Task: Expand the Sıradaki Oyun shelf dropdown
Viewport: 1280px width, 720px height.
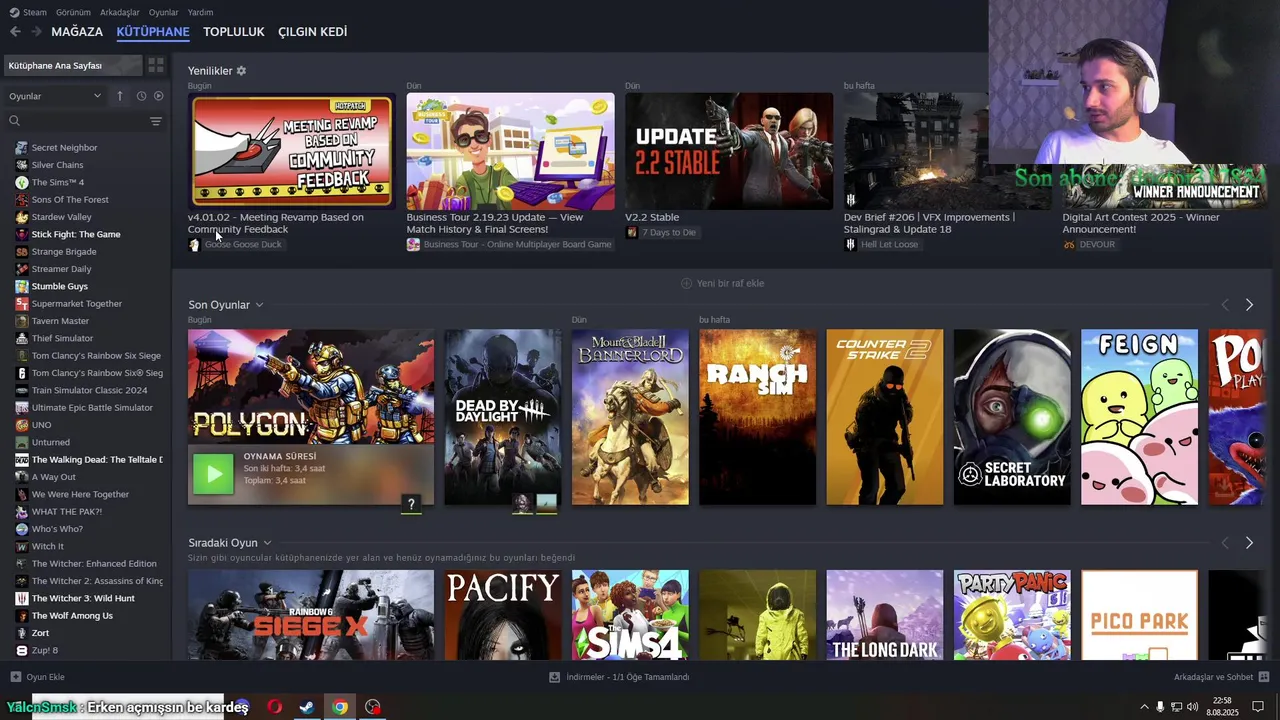Action: [267, 543]
